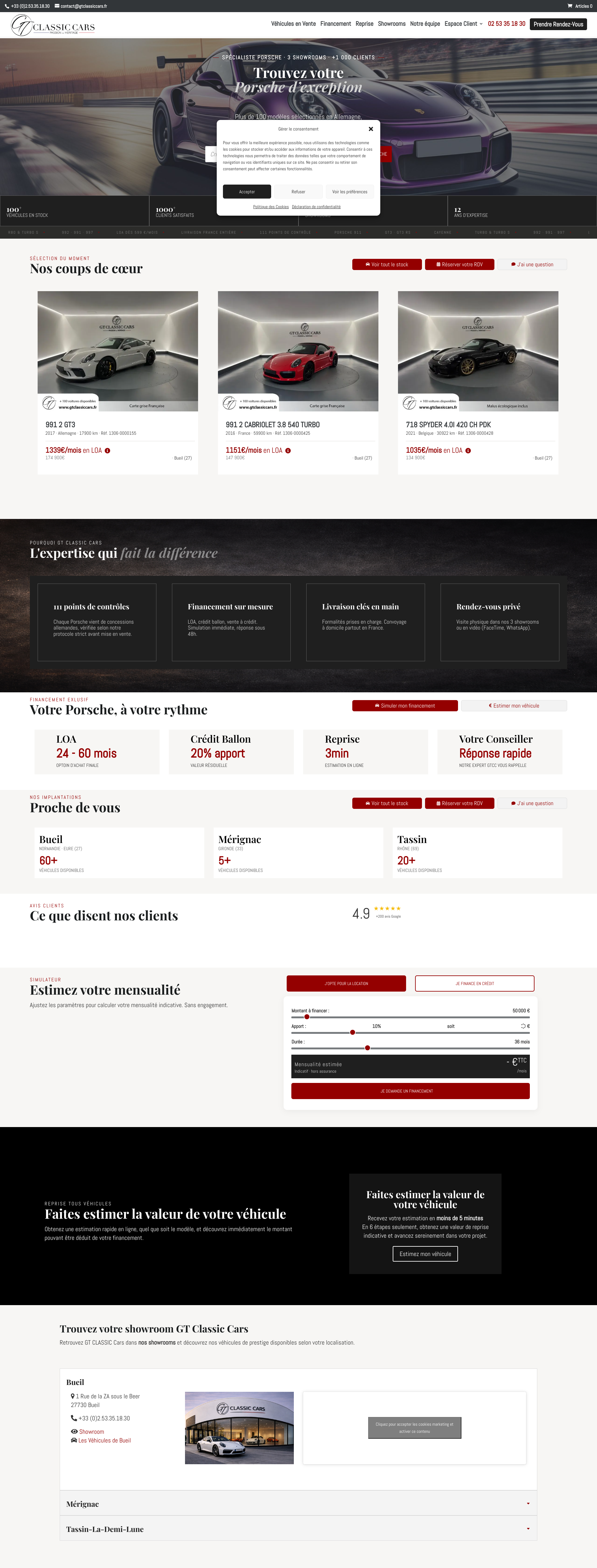Click the GT Classic Cars logo
Screen dimensions: 597x1568
tap(53, 25)
